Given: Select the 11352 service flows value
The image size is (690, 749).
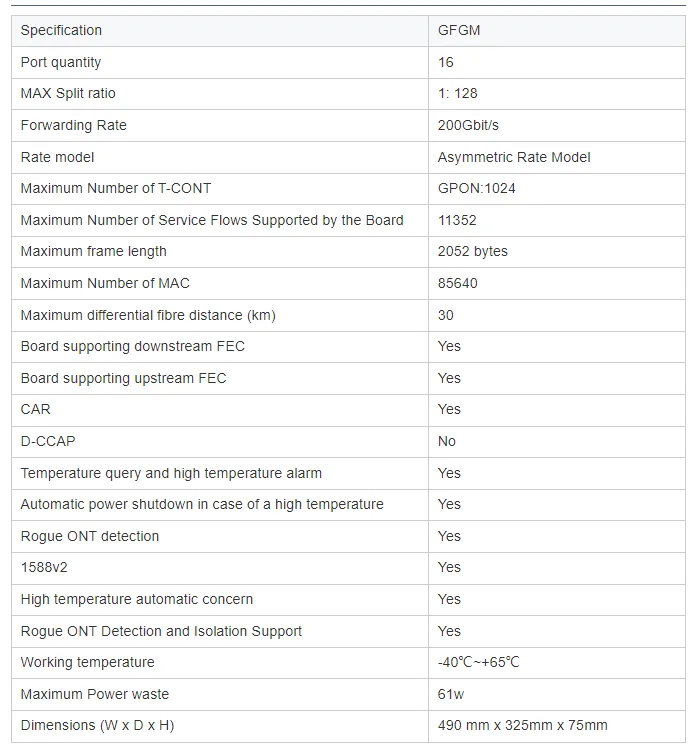Looking at the screenshot, I should pos(457,220).
